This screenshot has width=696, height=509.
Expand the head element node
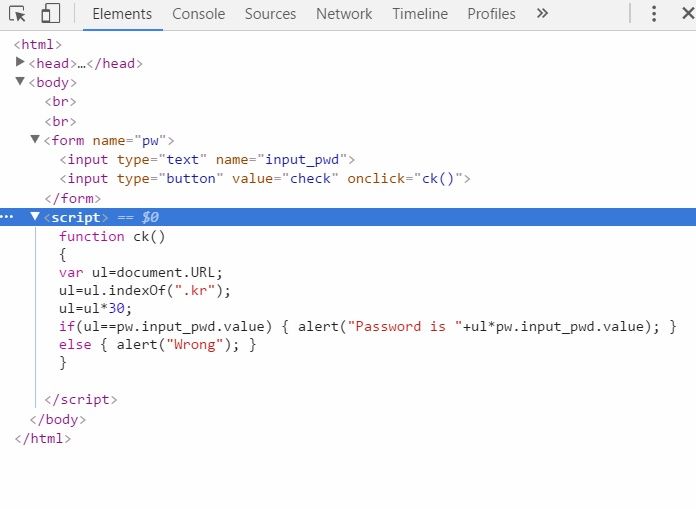point(20,62)
